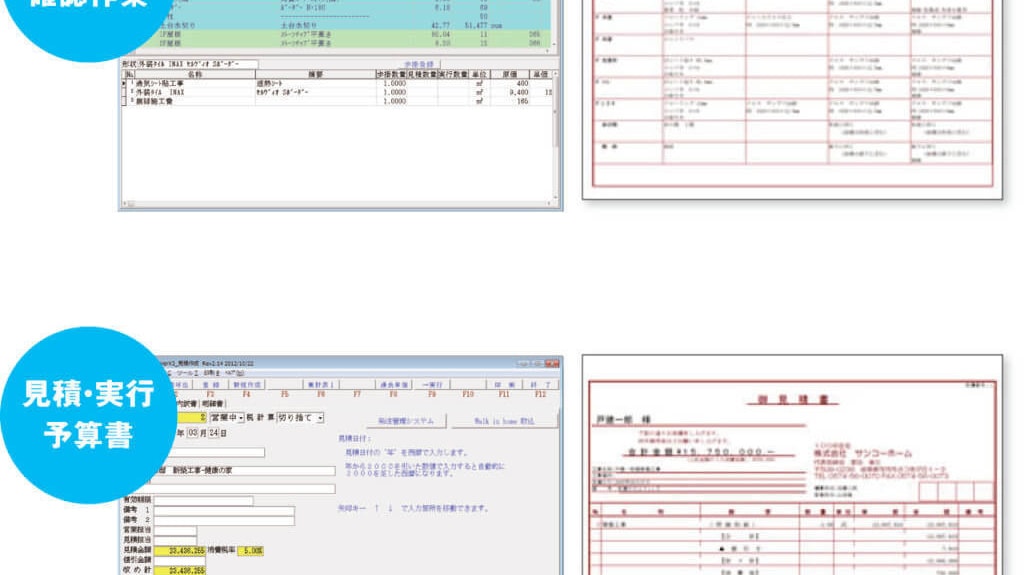
Task: Click the 消費税率 5.00% field
Action: click(x=250, y=549)
